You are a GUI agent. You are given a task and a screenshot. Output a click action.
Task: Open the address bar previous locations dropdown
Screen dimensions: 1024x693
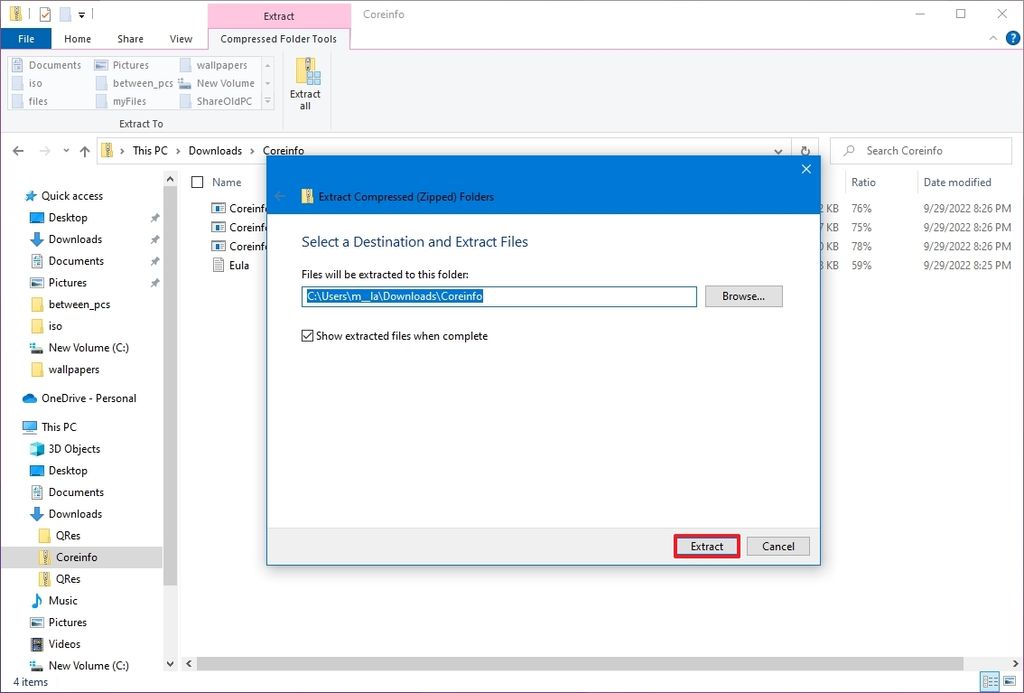pos(779,150)
